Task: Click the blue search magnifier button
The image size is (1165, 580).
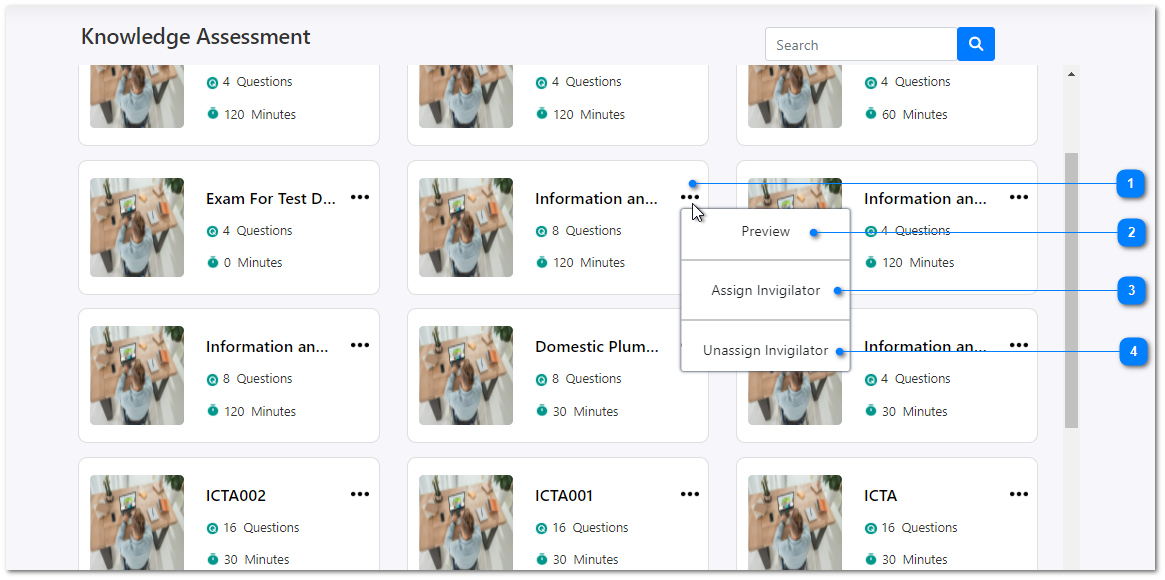Action: click(975, 44)
